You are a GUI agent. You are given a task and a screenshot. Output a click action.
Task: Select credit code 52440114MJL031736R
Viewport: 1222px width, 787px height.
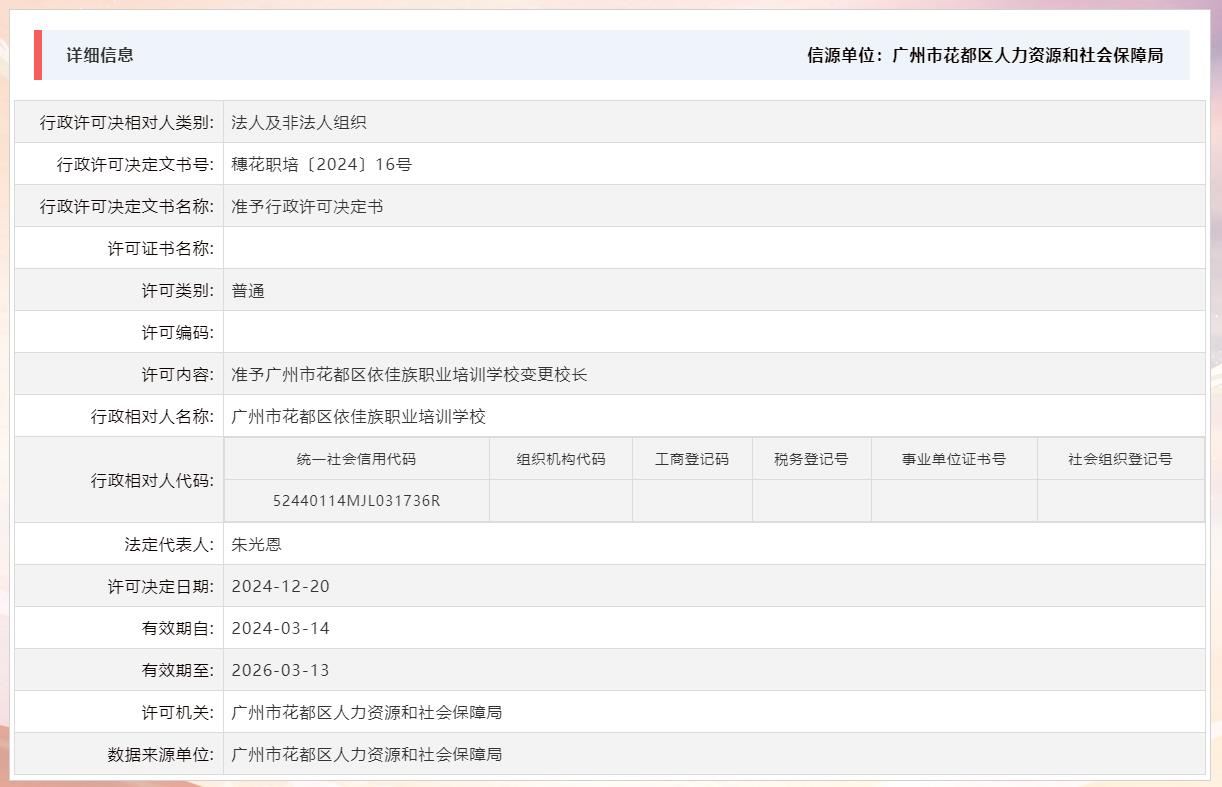pyautogui.click(x=359, y=500)
